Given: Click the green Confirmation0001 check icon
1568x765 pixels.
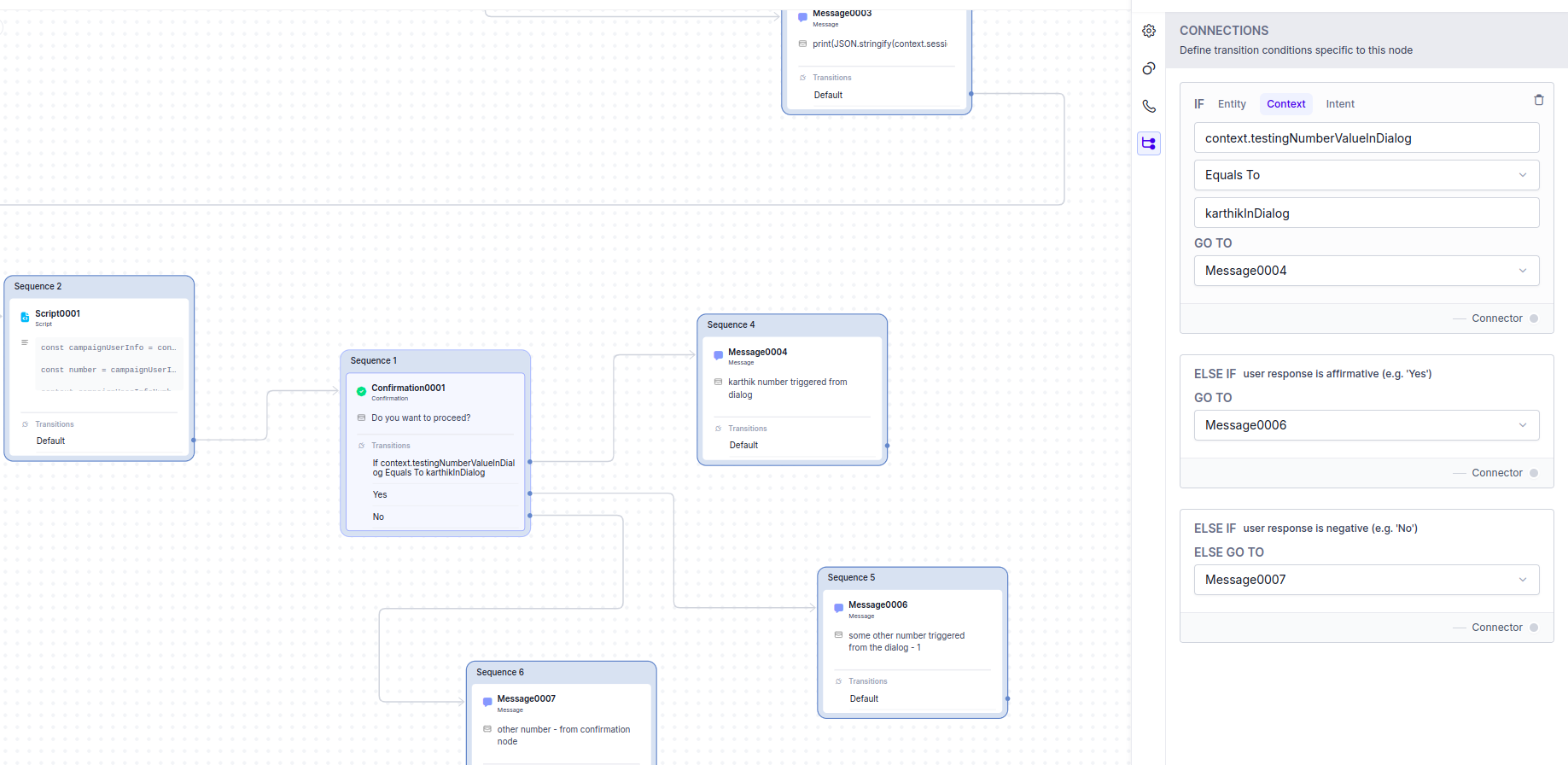Looking at the screenshot, I should coord(361,391).
